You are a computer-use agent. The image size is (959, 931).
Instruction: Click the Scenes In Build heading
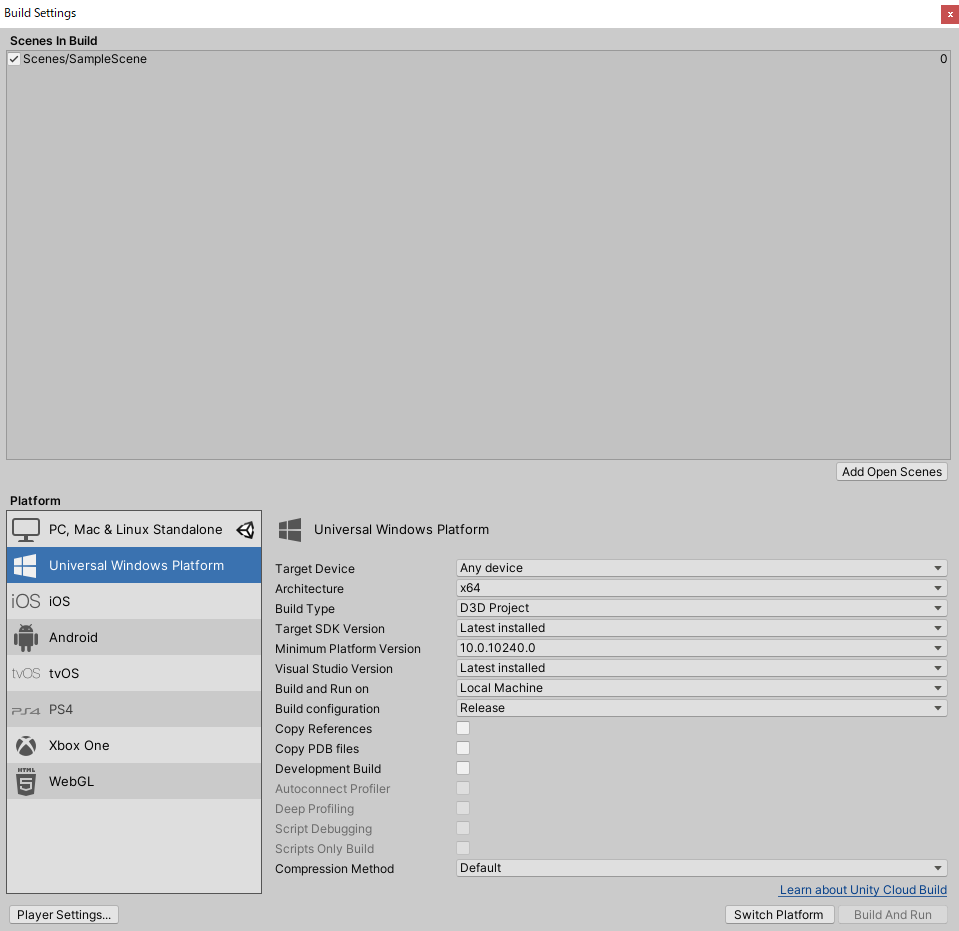[54, 41]
